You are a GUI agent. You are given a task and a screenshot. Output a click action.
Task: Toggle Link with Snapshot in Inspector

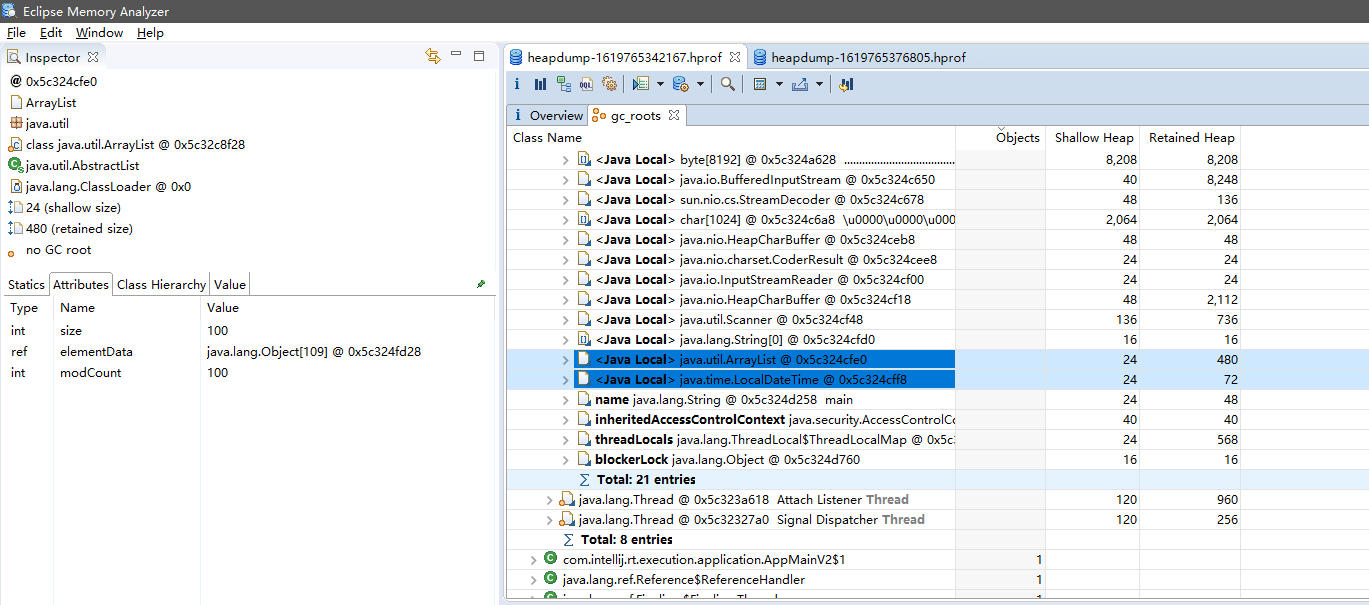tap(433, 57)
